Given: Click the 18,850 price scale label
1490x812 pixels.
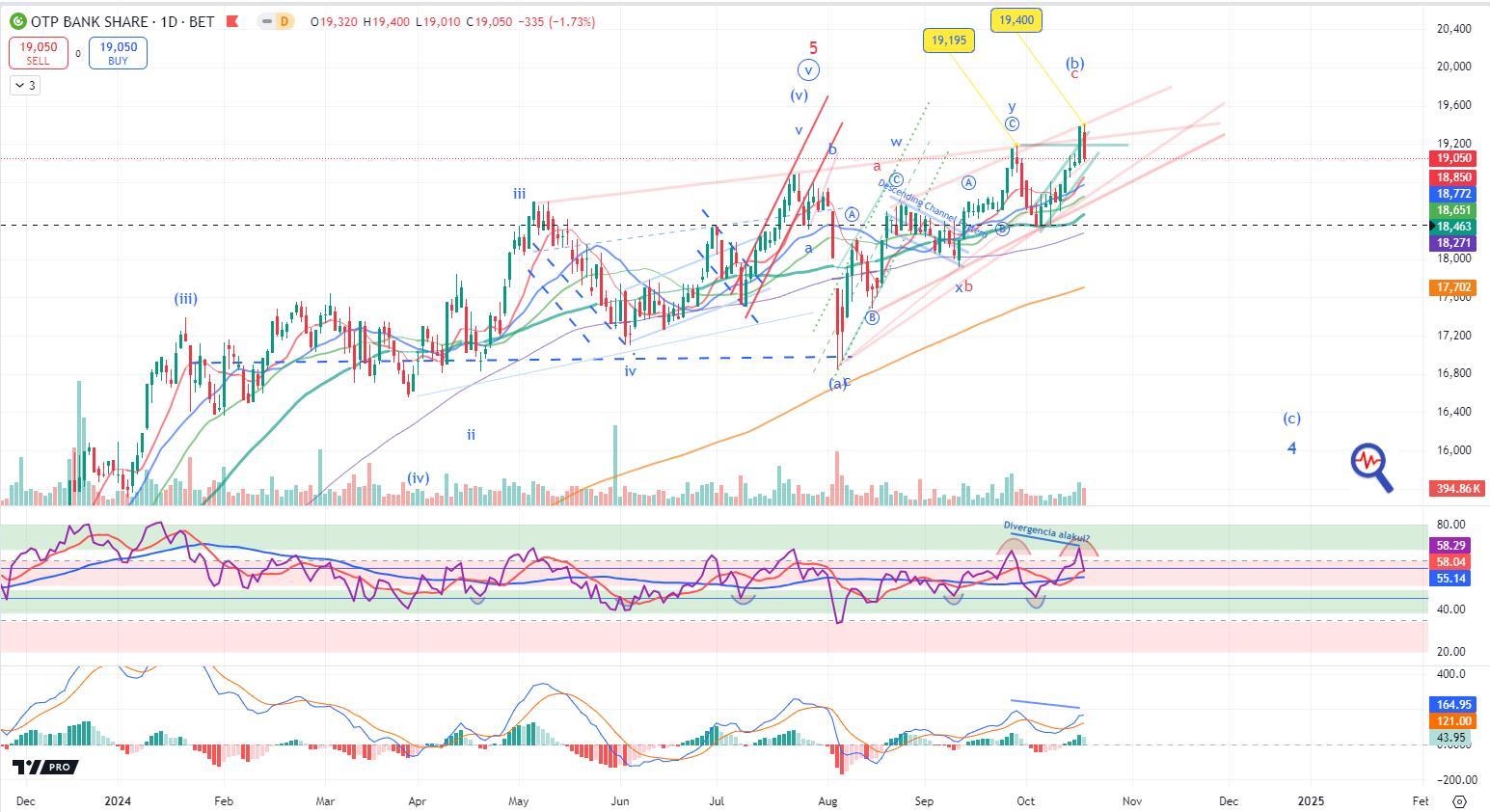Looking at the screenshot, I should (1454, 177).
